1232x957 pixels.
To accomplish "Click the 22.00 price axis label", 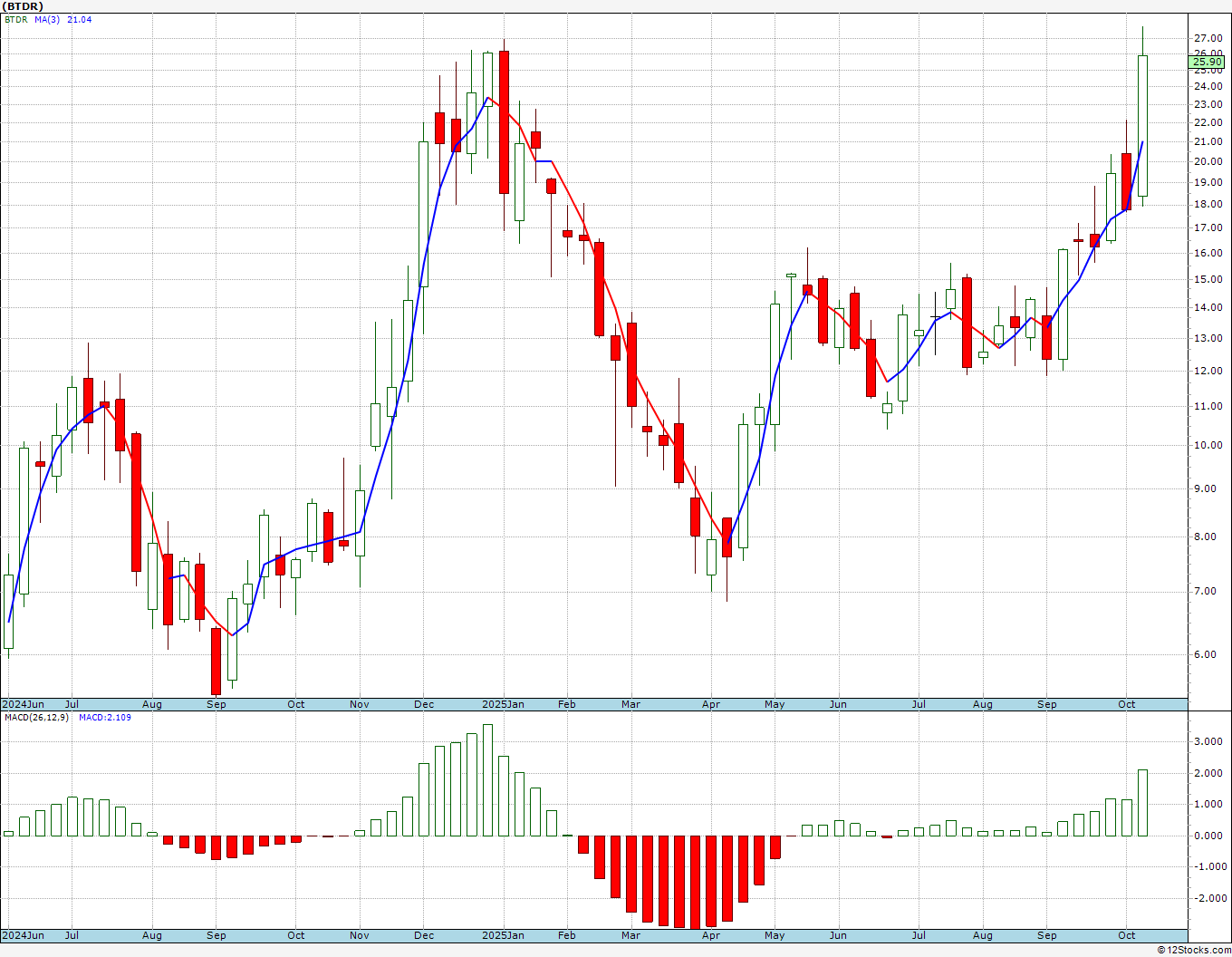I will click(x=1208, y=123).
